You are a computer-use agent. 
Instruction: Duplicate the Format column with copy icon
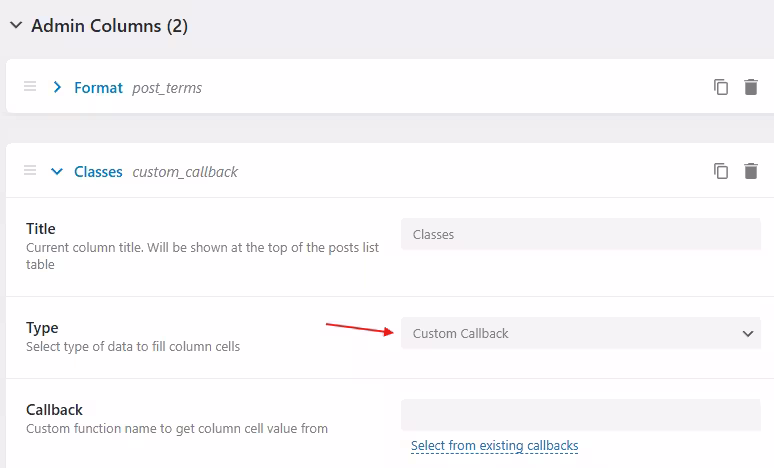(721, 87)
